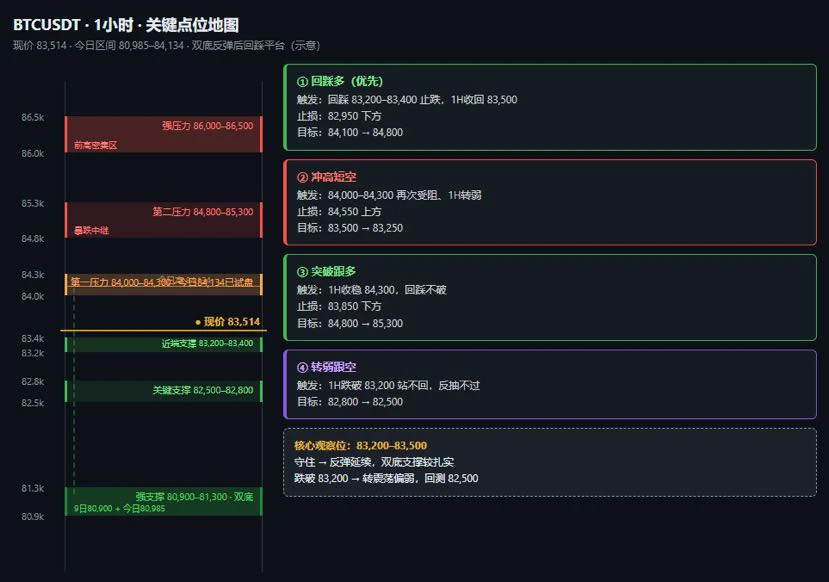This screenshot has width=829, height=582.
Task: Open the 转弱跟空 strategy card
Action: (550, 384)
